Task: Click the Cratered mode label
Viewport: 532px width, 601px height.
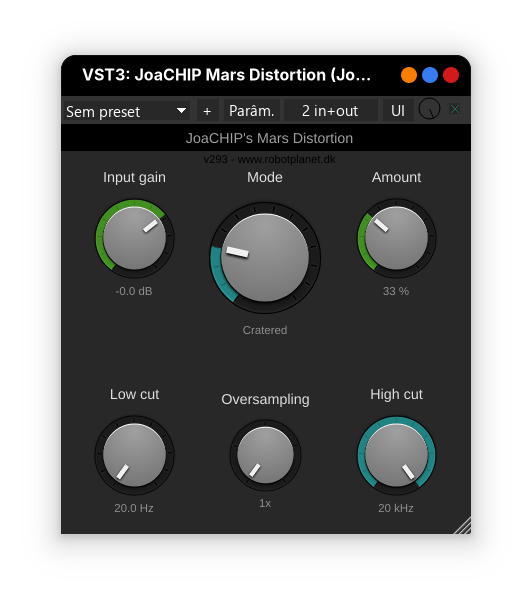Action: pyautogui.click(x=265, y=330)
